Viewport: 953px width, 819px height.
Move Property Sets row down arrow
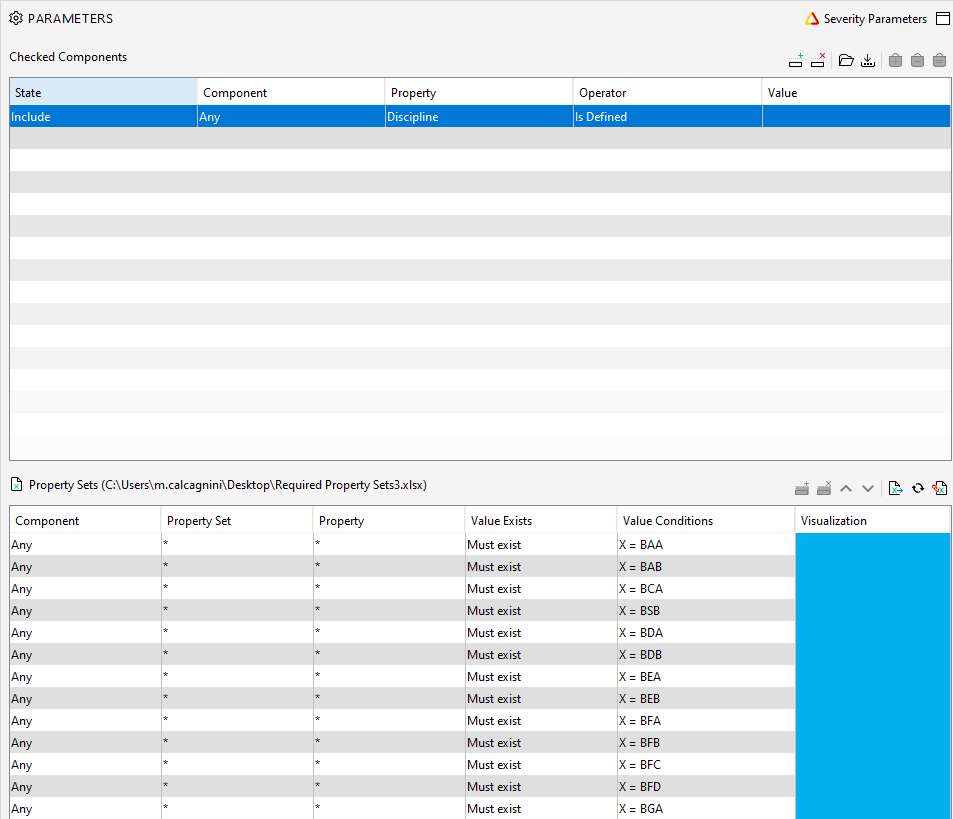868,488
